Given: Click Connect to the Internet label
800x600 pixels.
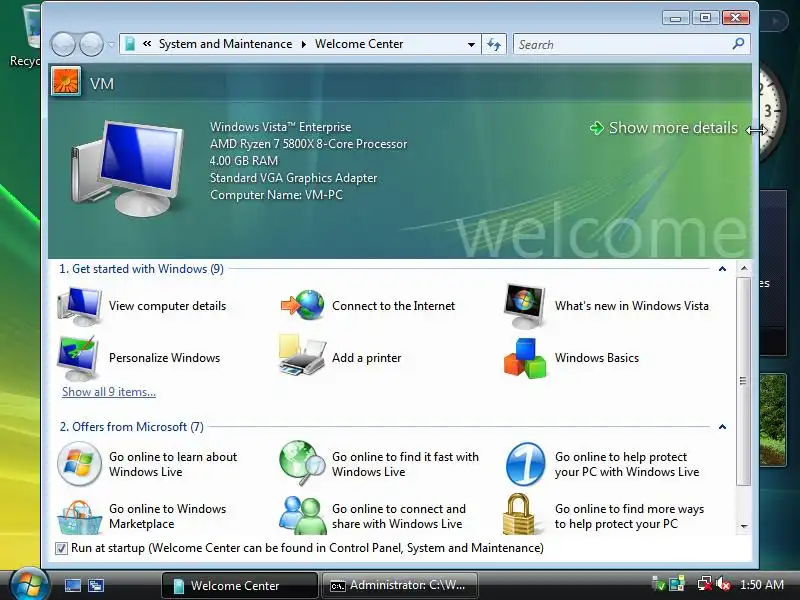Looking at the screenshot, I should click(393, 306).
